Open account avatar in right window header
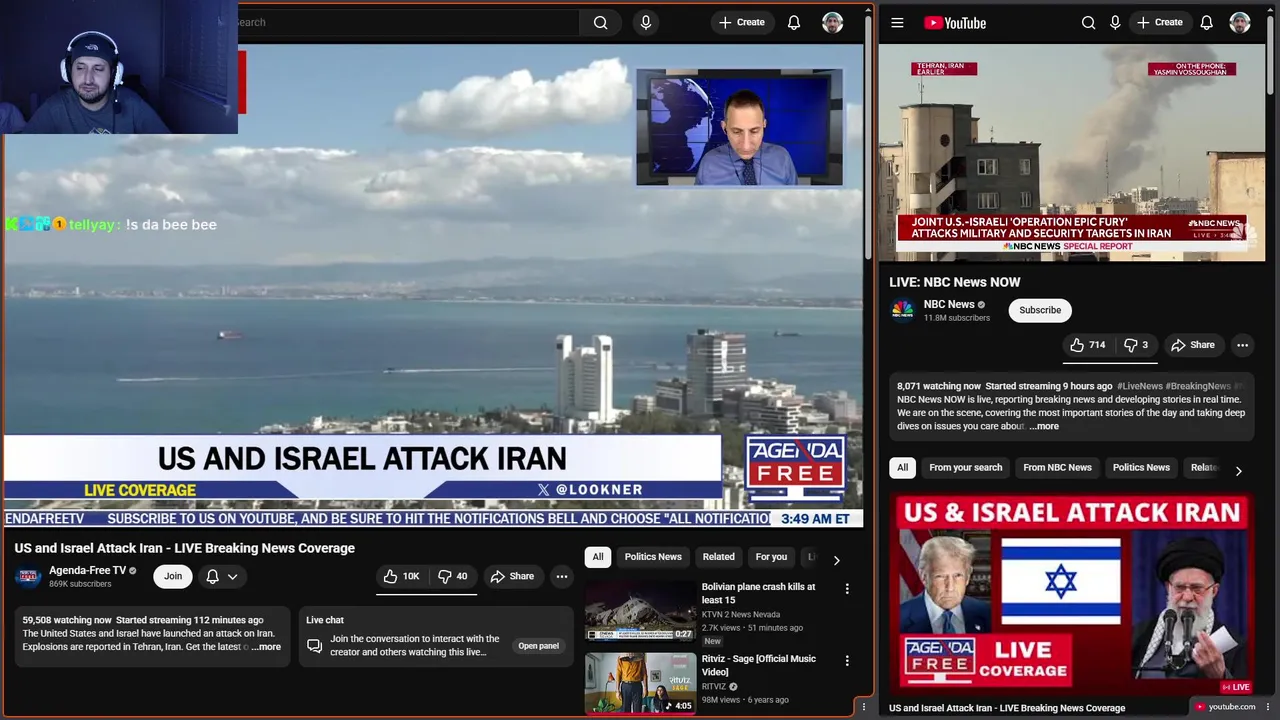Viewport: 1280px width, 720px height. coord(1240,22)
